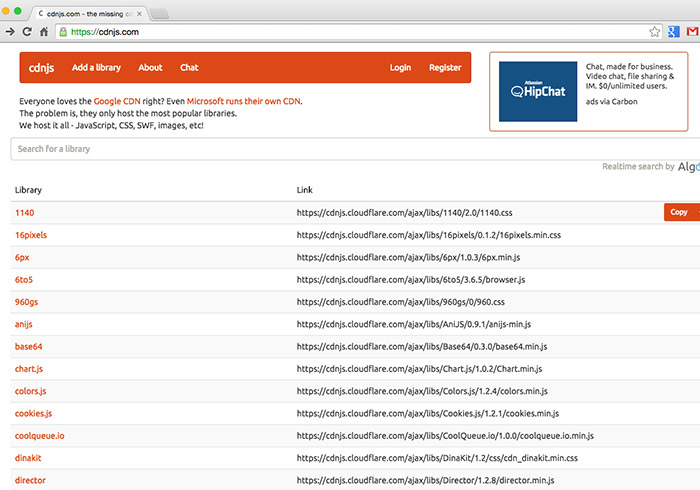
Task: Open the anijs library
Action: [x=24, y=324]
